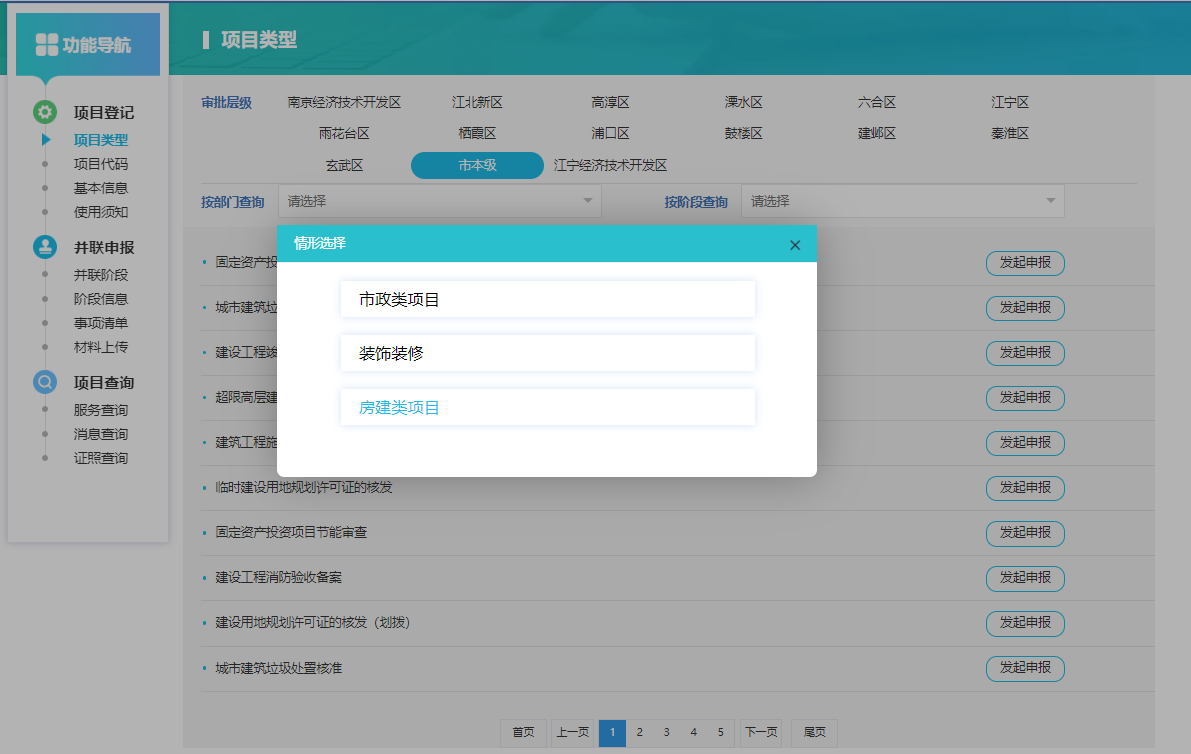Viewport: 1191px width, 754px height.
Task: Go to page 3 in pagination
Action: pyautogui.click(x=666, y=732)
